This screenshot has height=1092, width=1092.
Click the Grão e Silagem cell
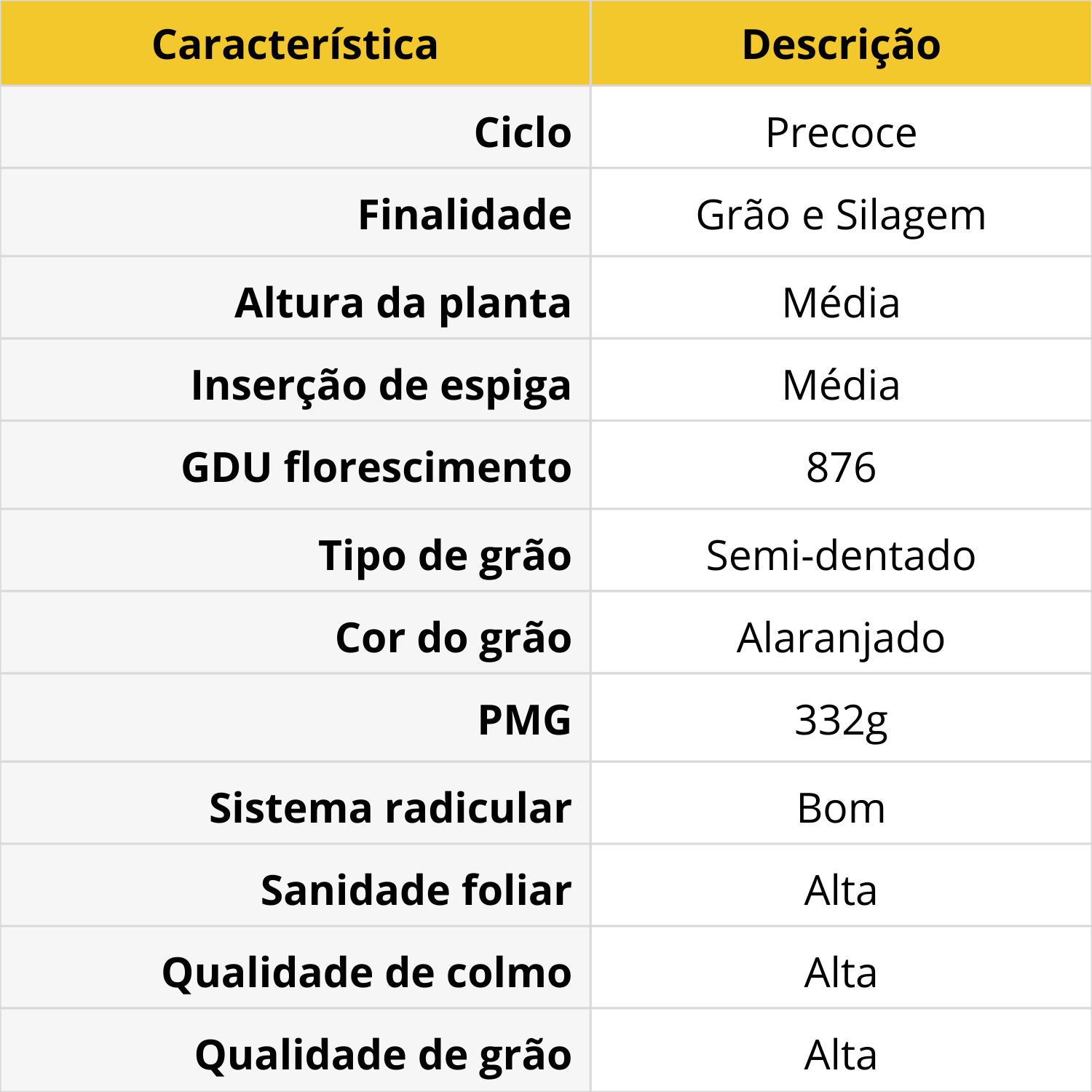(841, 215)
